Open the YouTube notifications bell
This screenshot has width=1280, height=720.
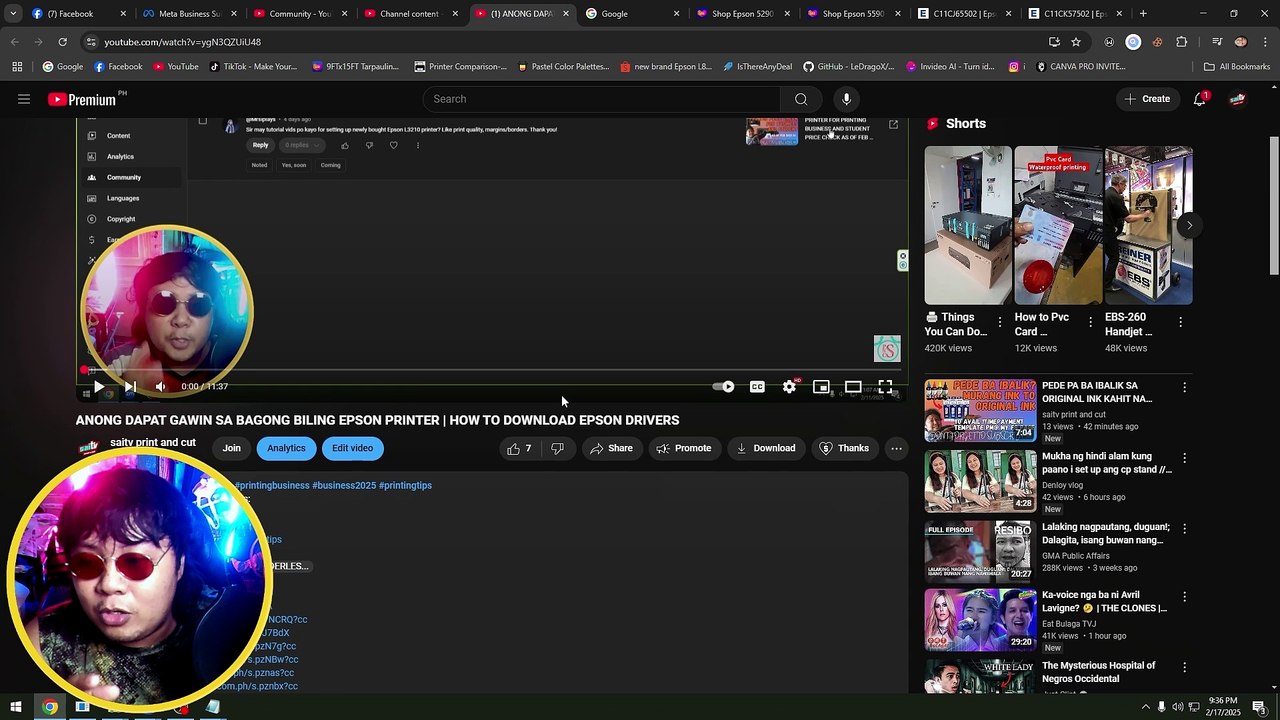[1199, 99]
